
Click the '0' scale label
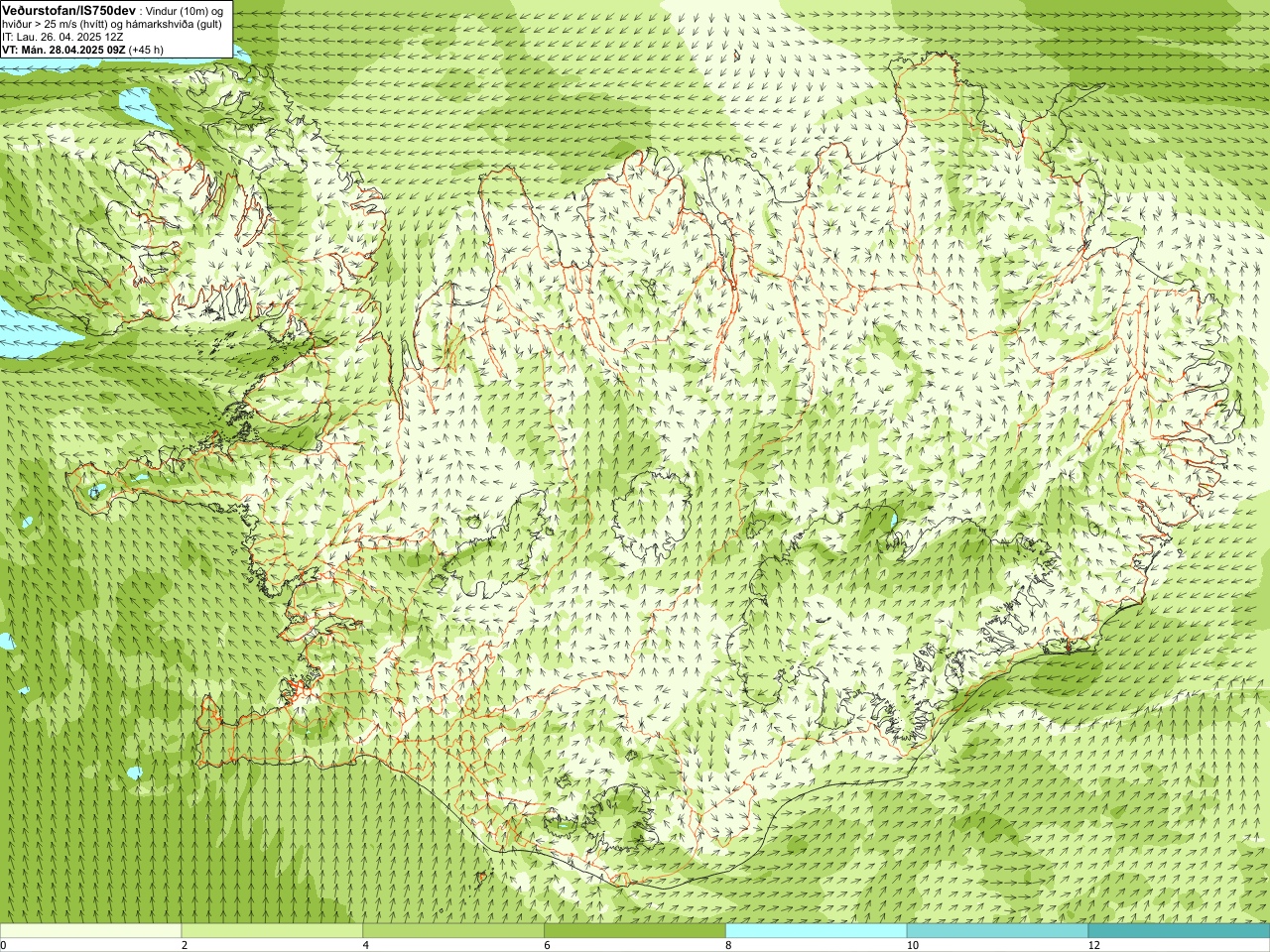pyautogui.click(x=3, y=945)
